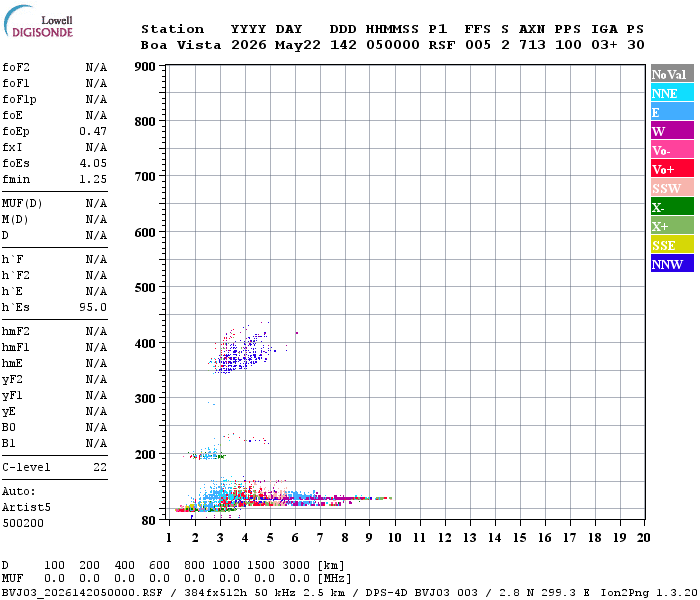The width and height of the screenshot is (700, 600).
Task: Select the C-level value 22
Action: (x=100, y=467)
